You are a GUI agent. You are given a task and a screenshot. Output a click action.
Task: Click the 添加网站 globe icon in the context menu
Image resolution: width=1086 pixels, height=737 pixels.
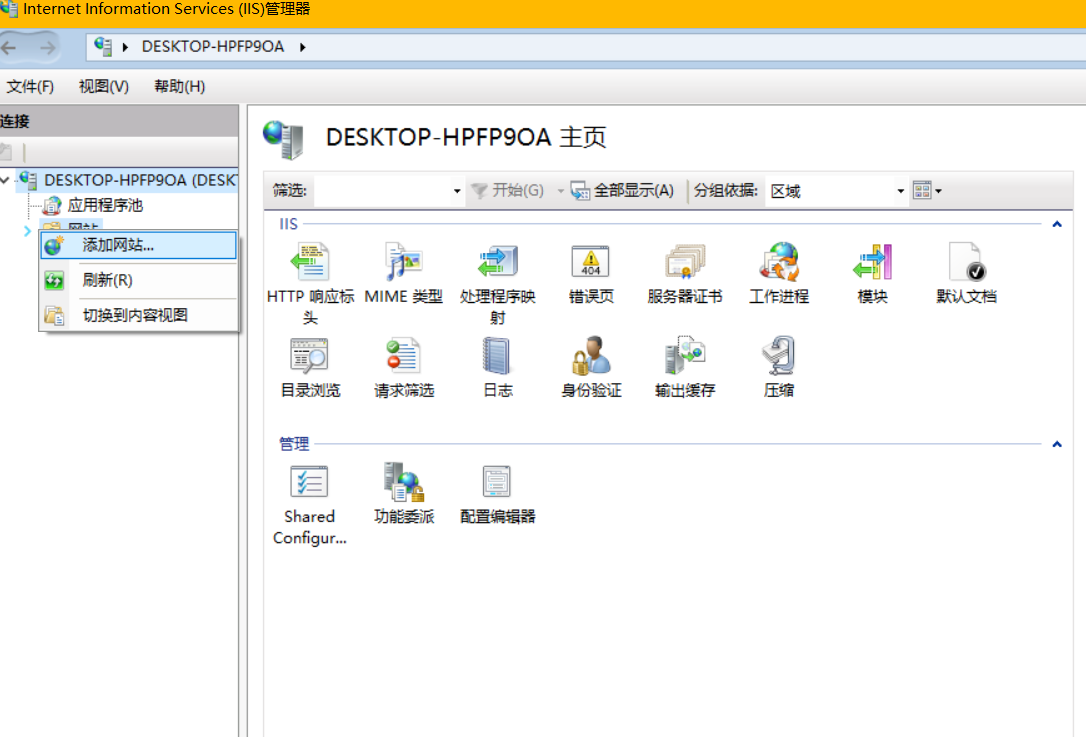54,245
